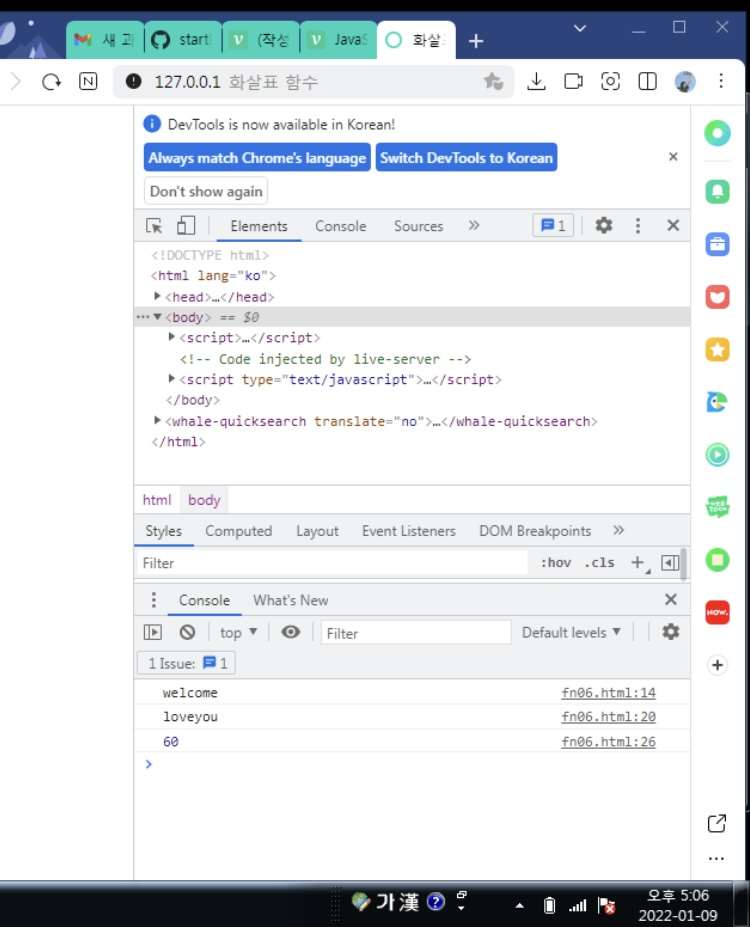Image resolution: width=750 pixels, height=927 pixels.
Task: Open the browser three-dot menu
Action: 721,81
